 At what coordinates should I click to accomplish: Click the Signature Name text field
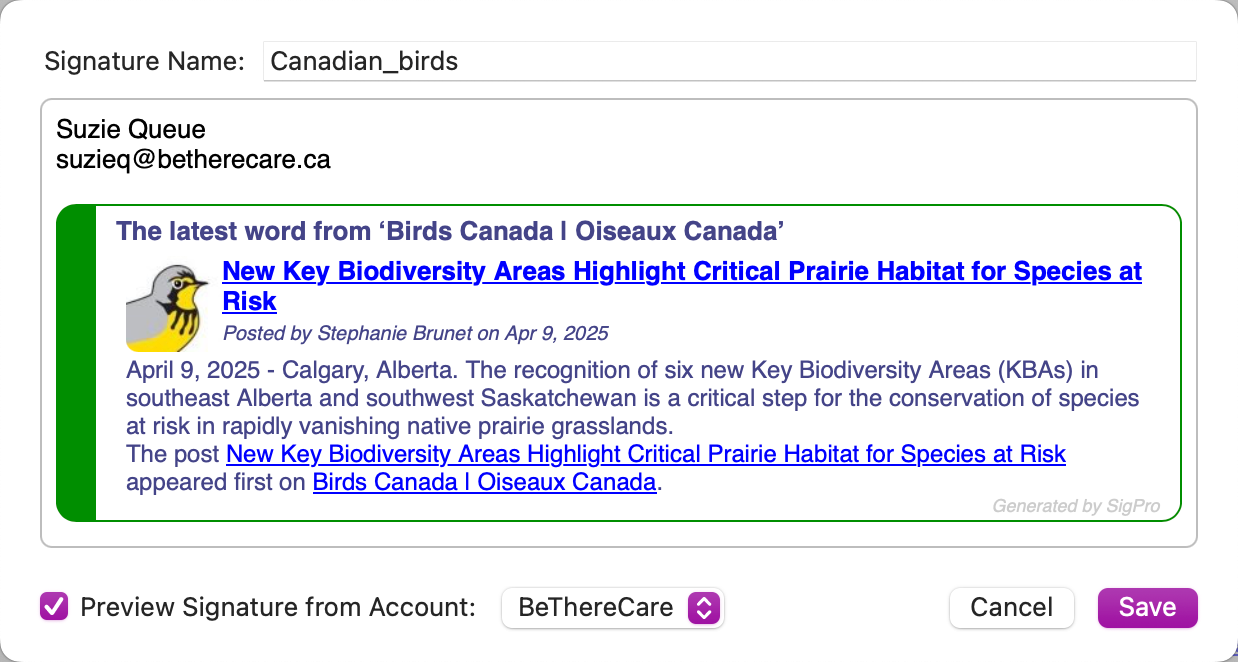(x=728, y=61)
